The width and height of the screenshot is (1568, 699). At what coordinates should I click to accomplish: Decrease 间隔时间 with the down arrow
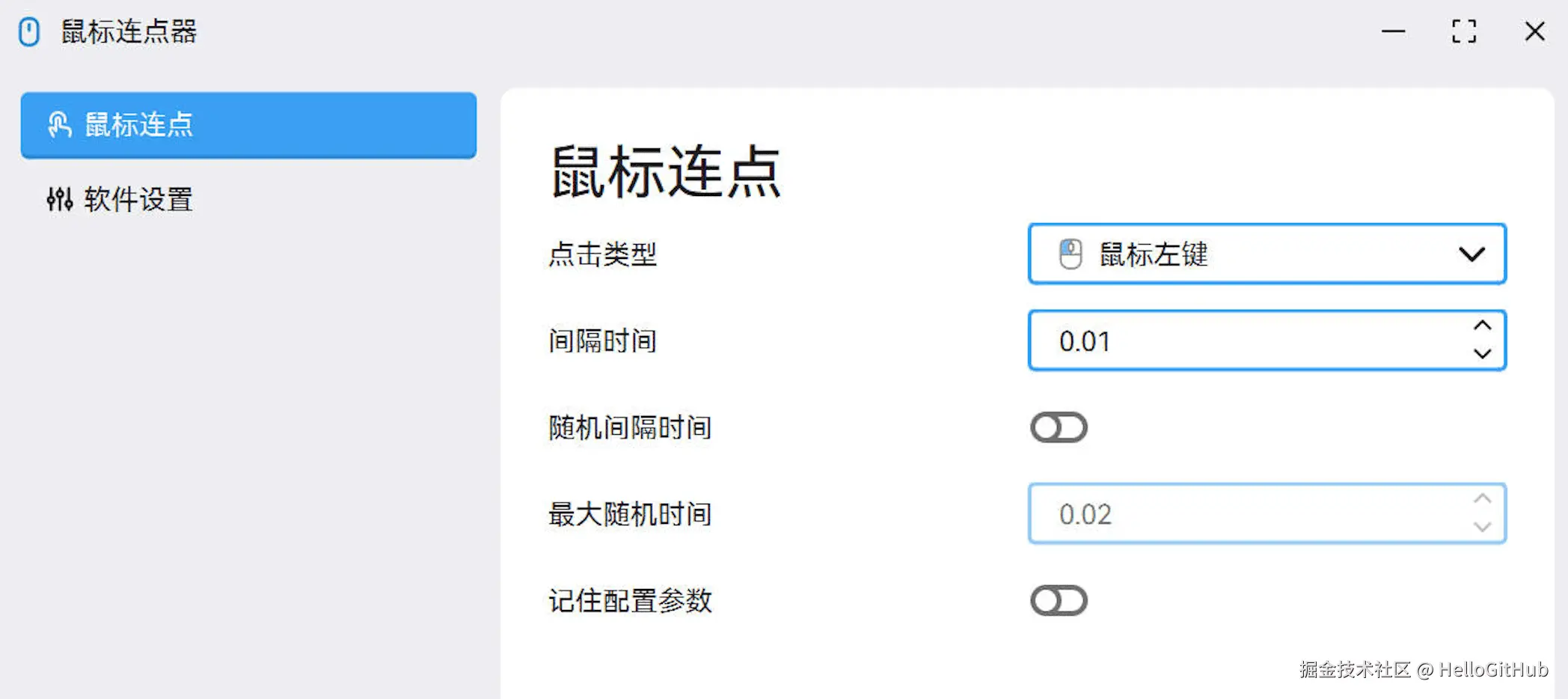point(1482,354)
